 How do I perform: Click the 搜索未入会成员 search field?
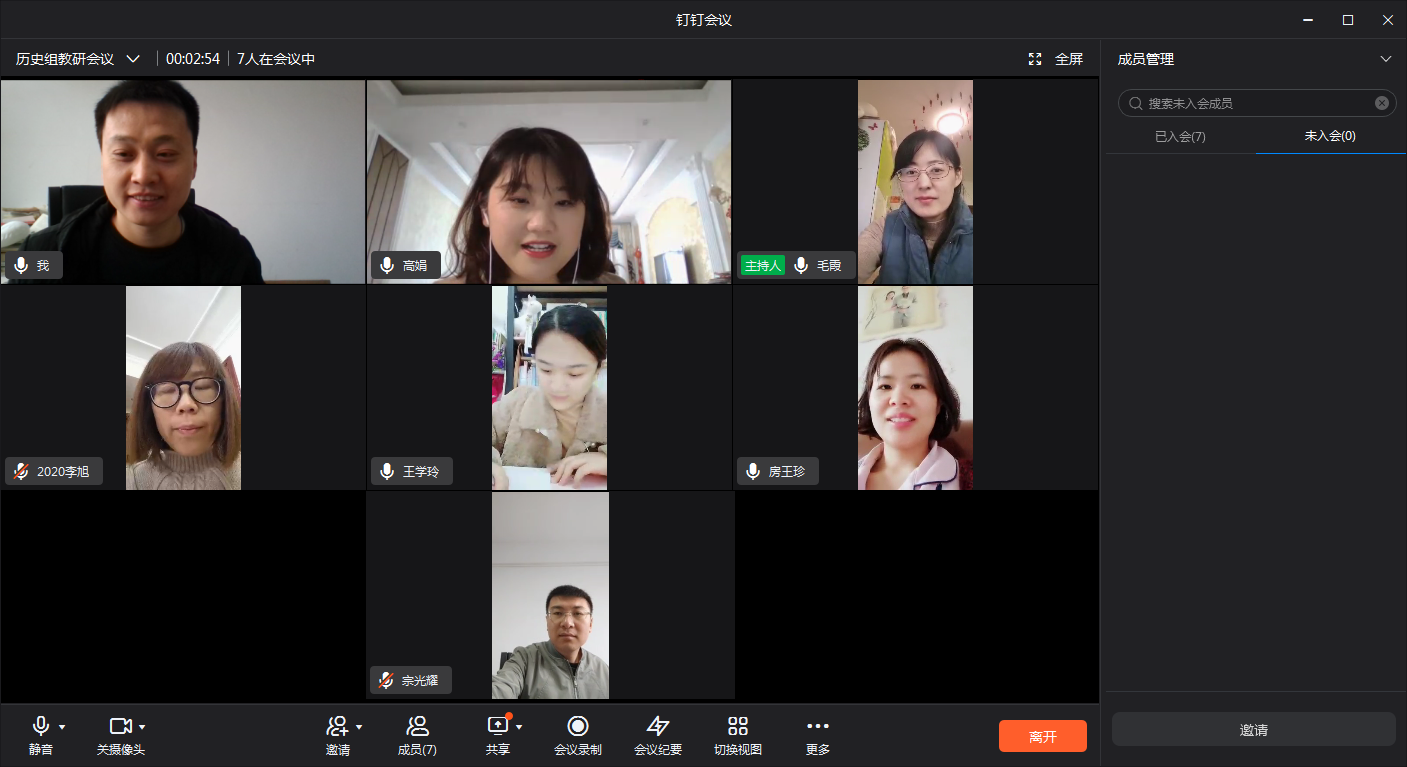(1255, 103)
